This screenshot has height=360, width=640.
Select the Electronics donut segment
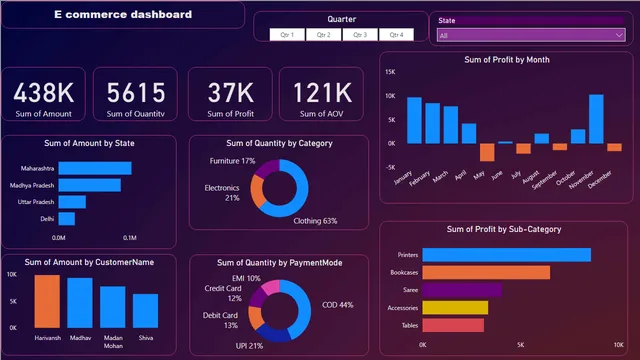257,191
